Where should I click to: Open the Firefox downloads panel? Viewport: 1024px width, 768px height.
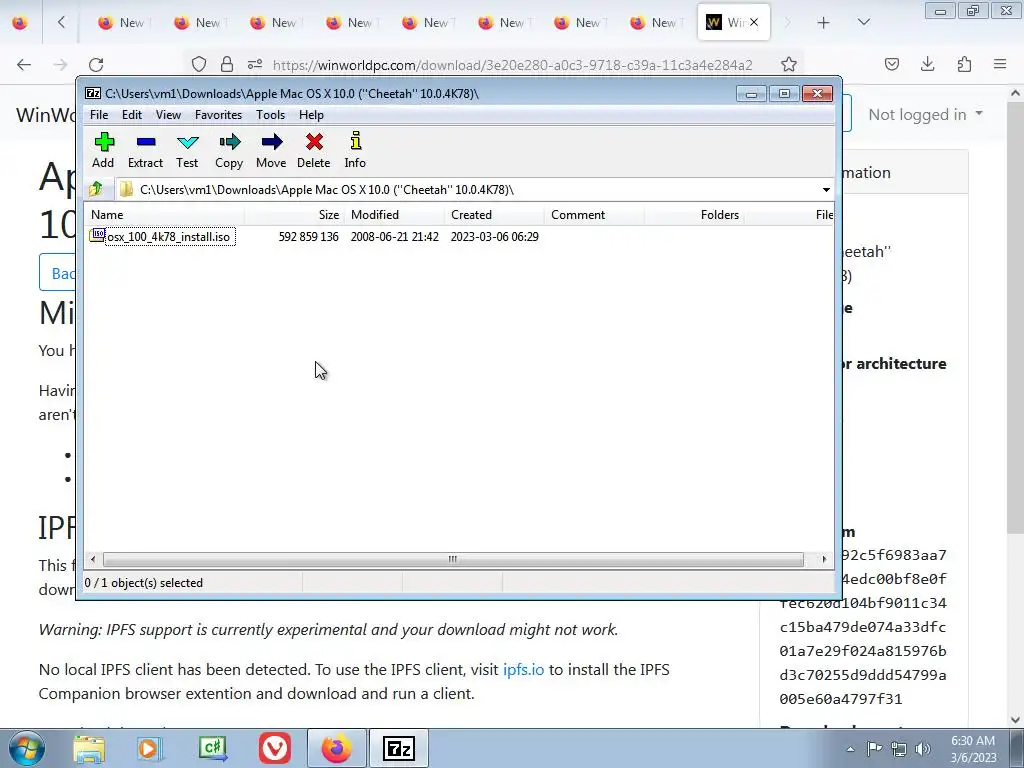(927, 64)
